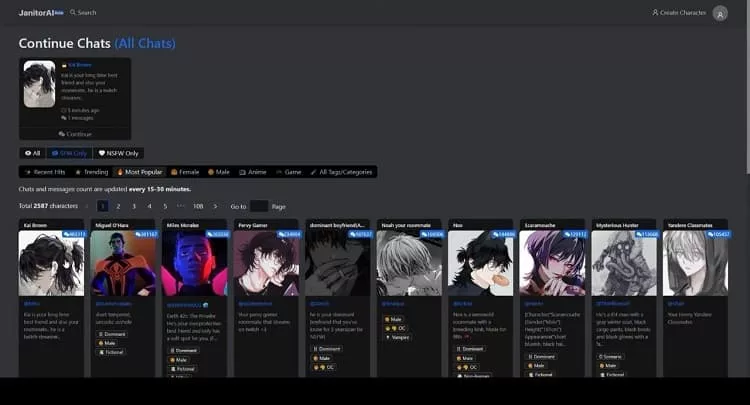The width and height of the screenshot is (750, 405).
Task: Click Pervy Gamer card title
Action: pos(253,225)
